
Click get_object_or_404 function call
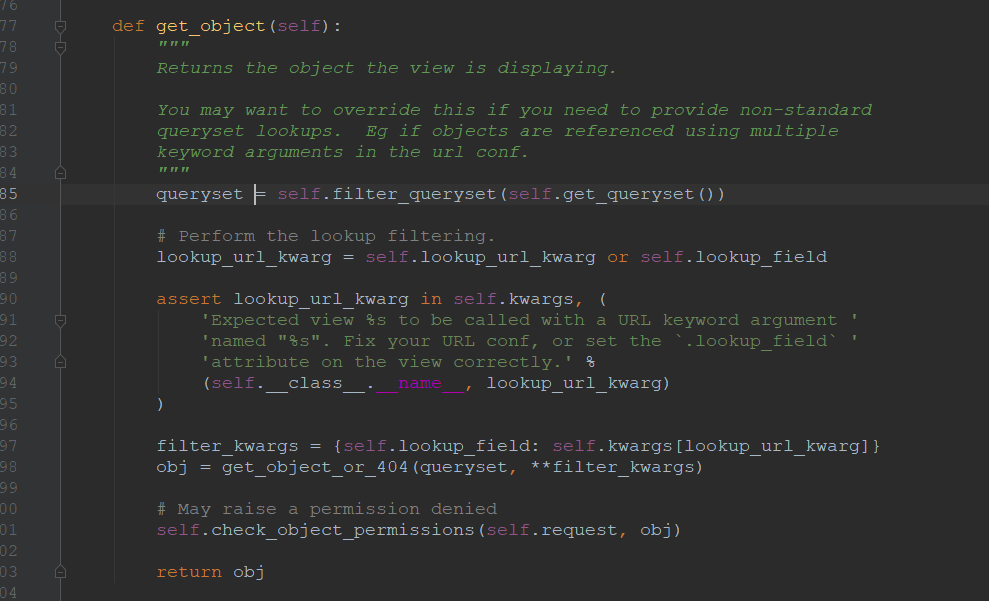point(315,467)
